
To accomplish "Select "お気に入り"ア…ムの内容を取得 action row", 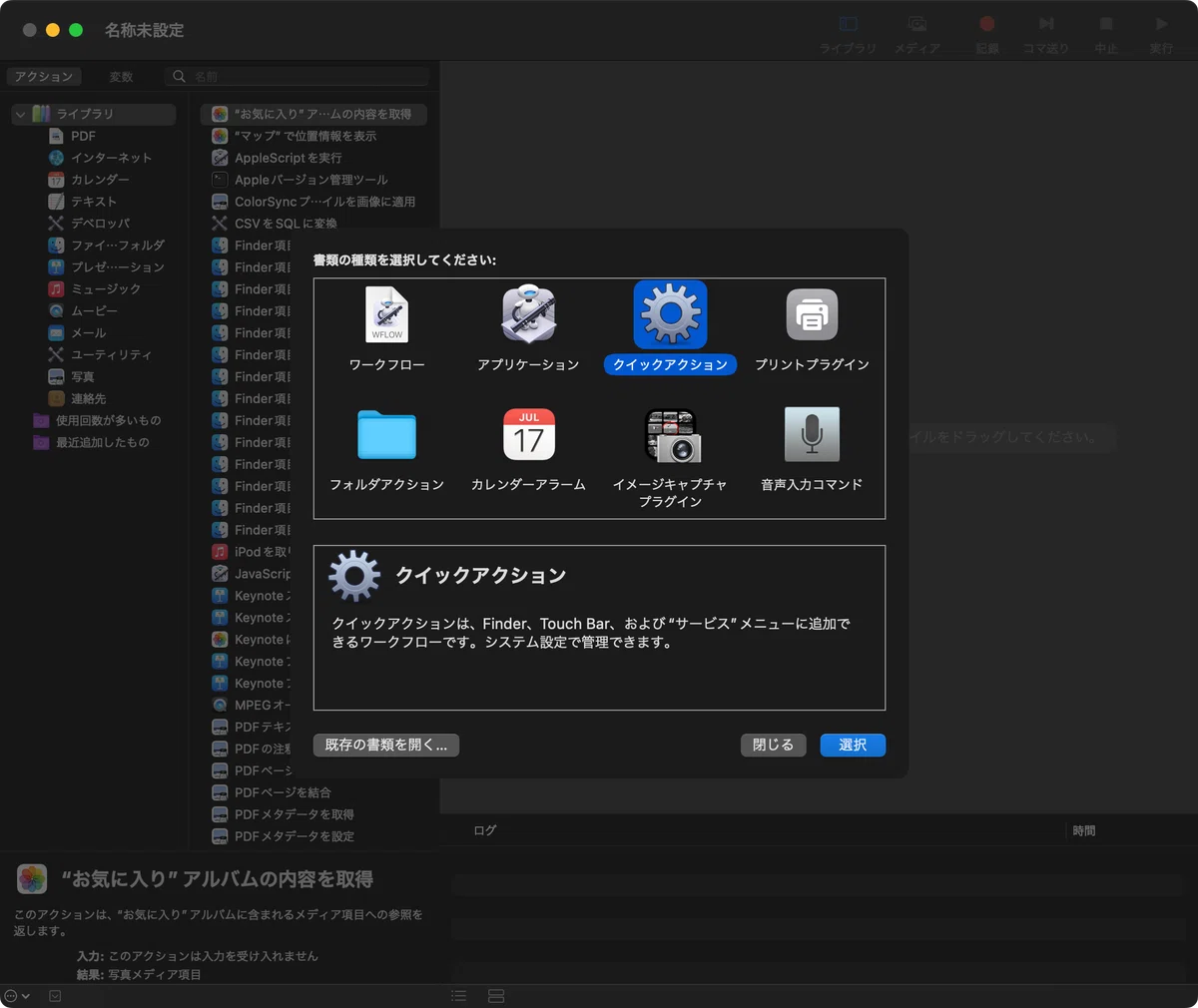I will (x=313, y=114).
